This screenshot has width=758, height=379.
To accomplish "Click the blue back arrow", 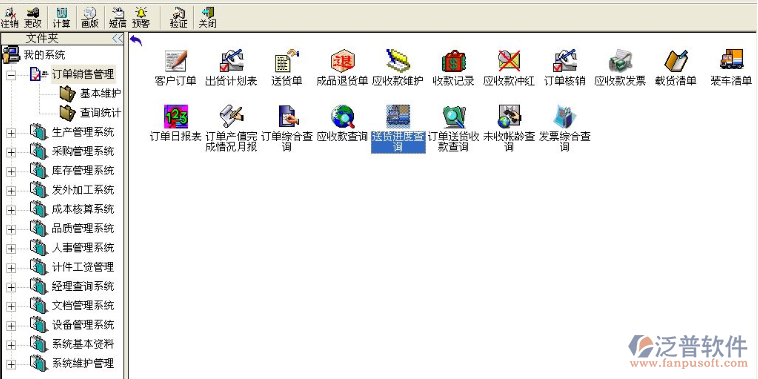I will pyautogui.click(x=136, y=41).
